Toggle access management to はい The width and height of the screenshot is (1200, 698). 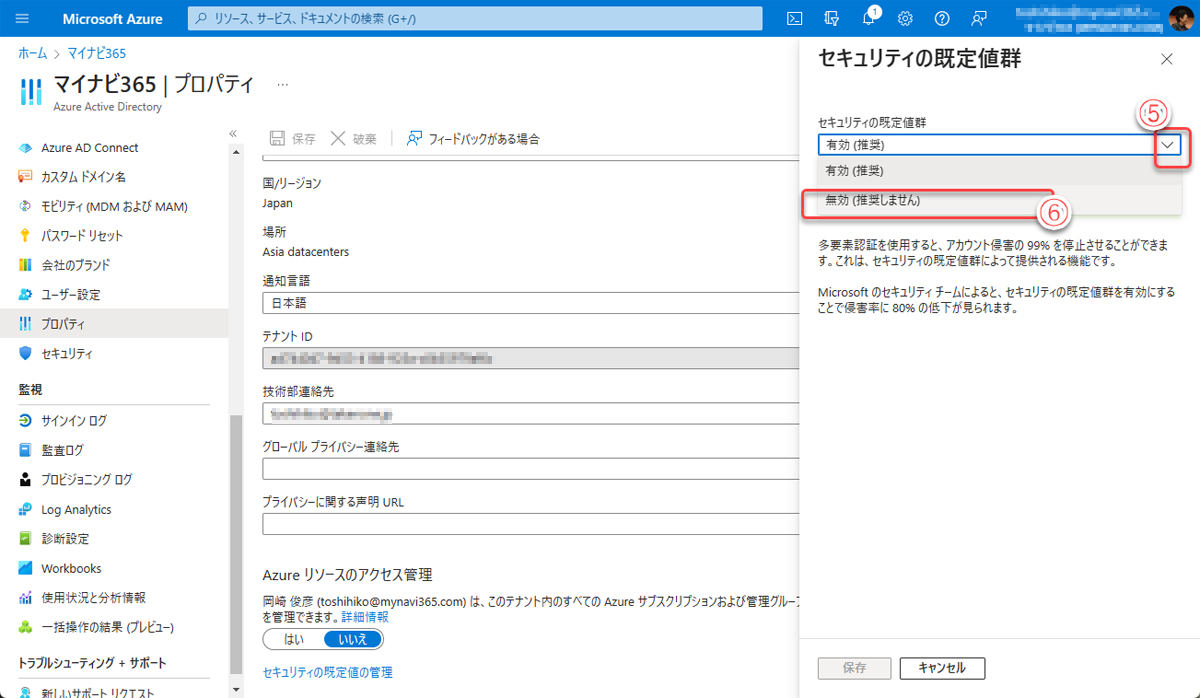click(294, 639)
